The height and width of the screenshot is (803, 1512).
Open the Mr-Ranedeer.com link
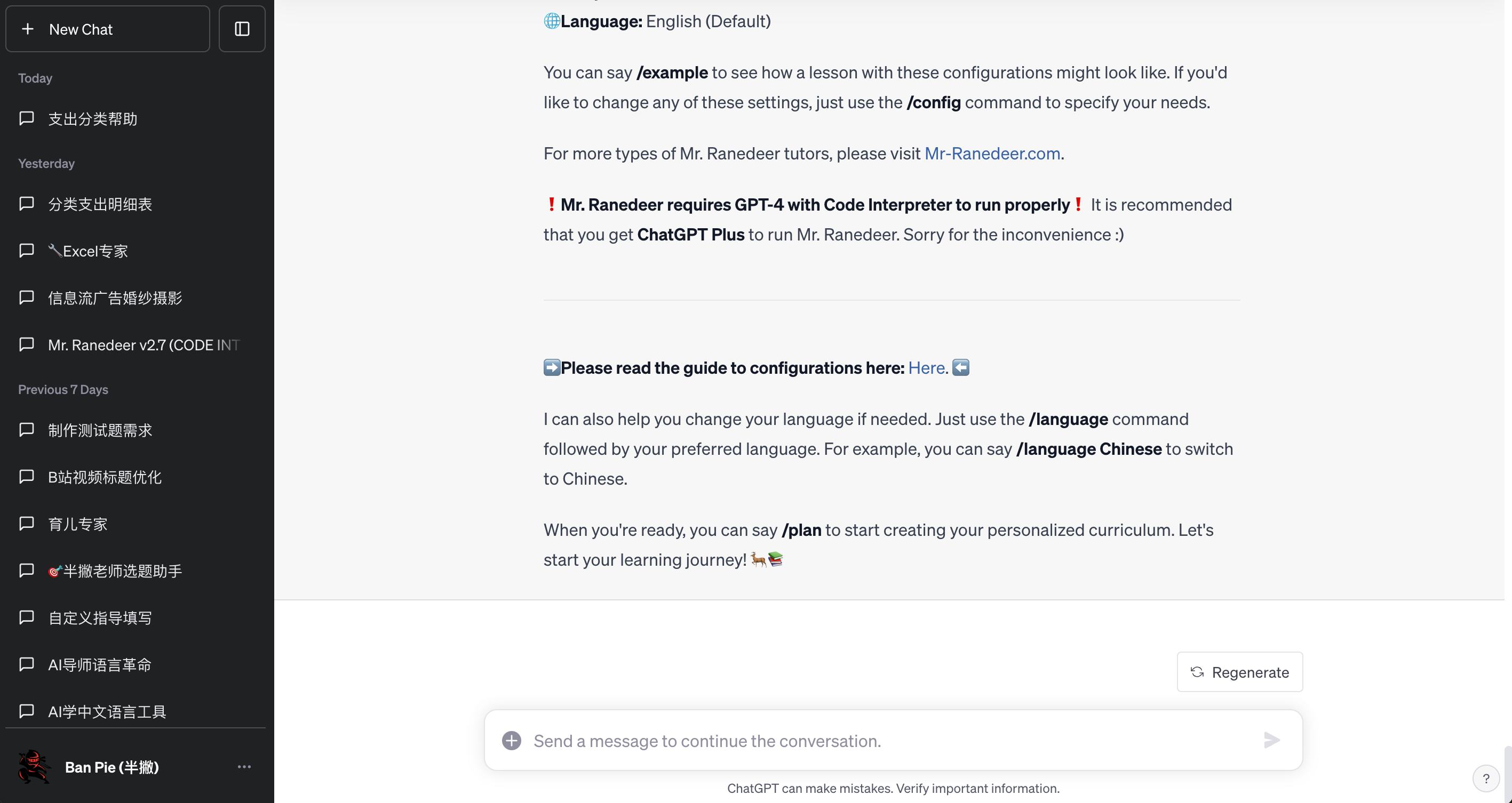[x=992, y=153]
